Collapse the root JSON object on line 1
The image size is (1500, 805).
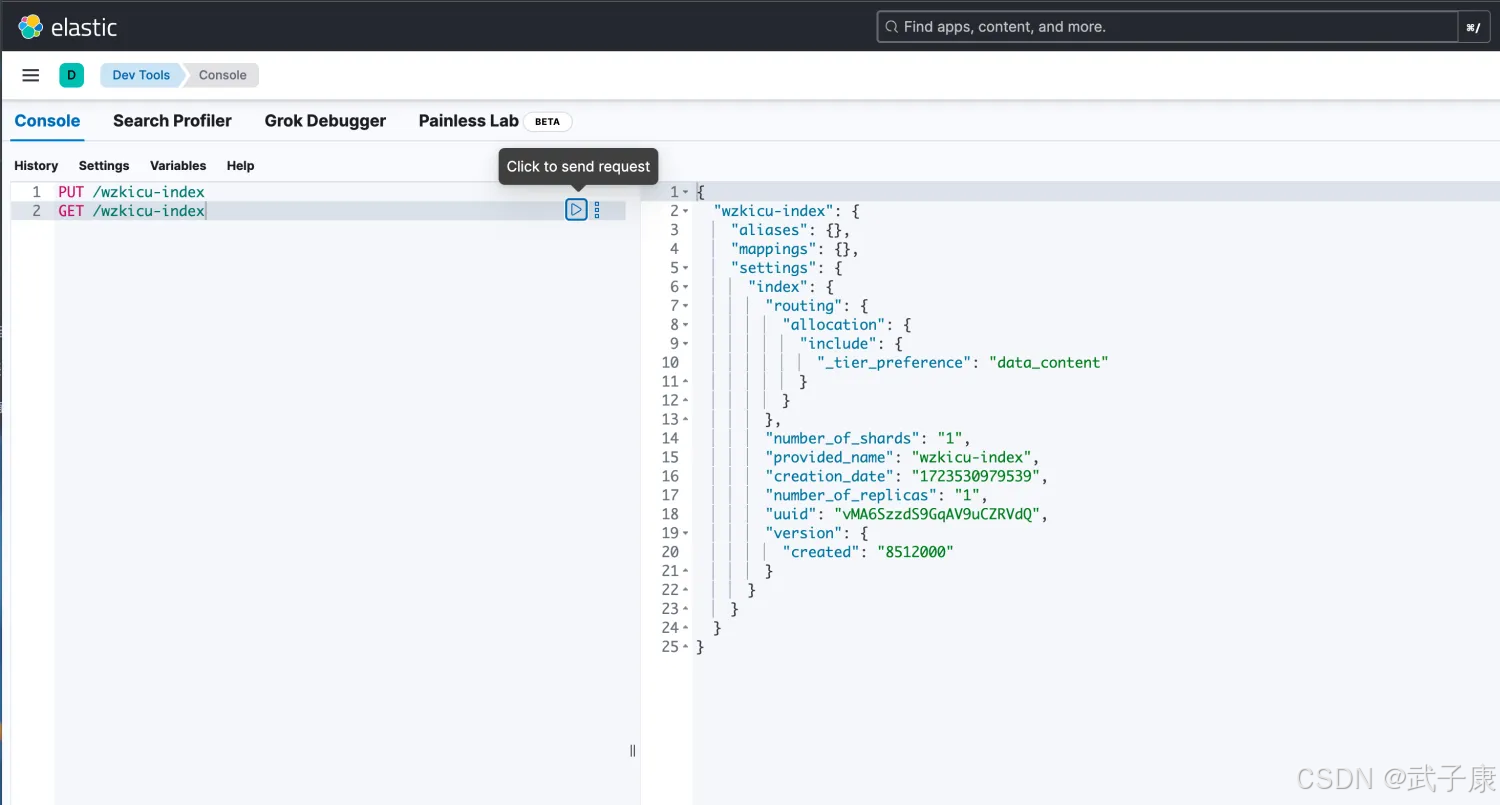click(x=686, y=192)
